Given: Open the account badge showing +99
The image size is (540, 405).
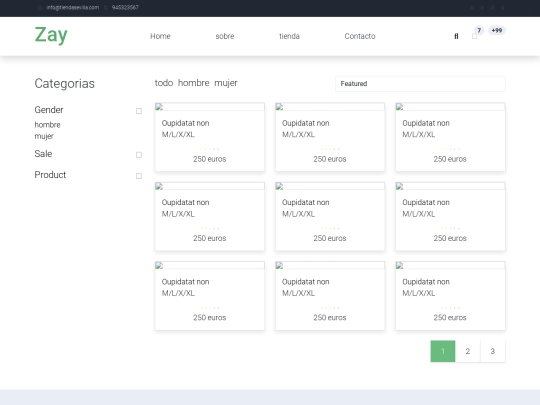Looking at the screenshot, I should tap(497, 31).
